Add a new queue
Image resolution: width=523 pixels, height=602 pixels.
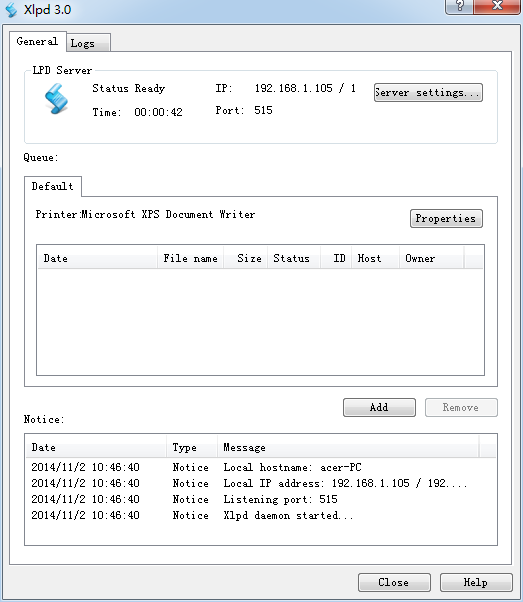[379, 407]
